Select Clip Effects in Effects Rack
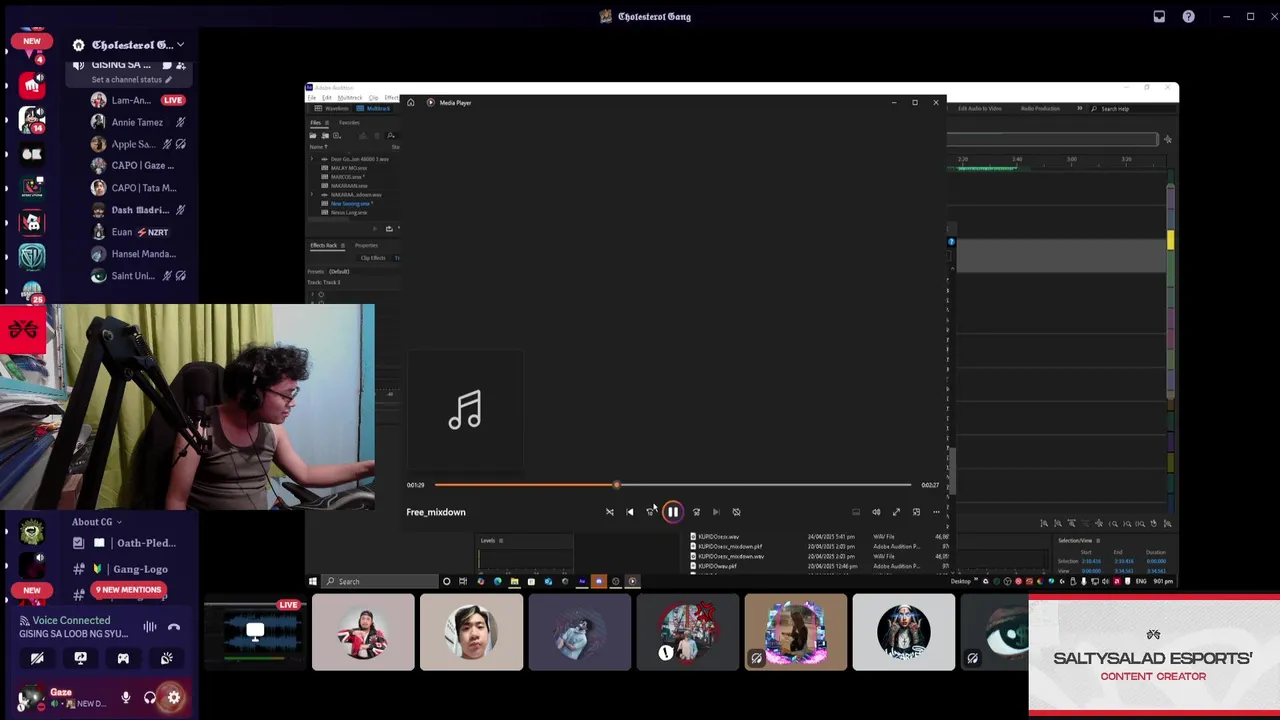This screenshot has width=1280, height=720. pyautogui.click(x=373, y=258)
